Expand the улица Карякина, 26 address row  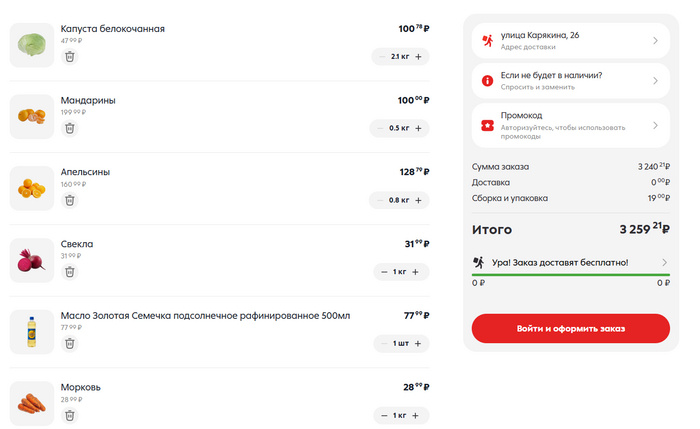pos(655,41)
